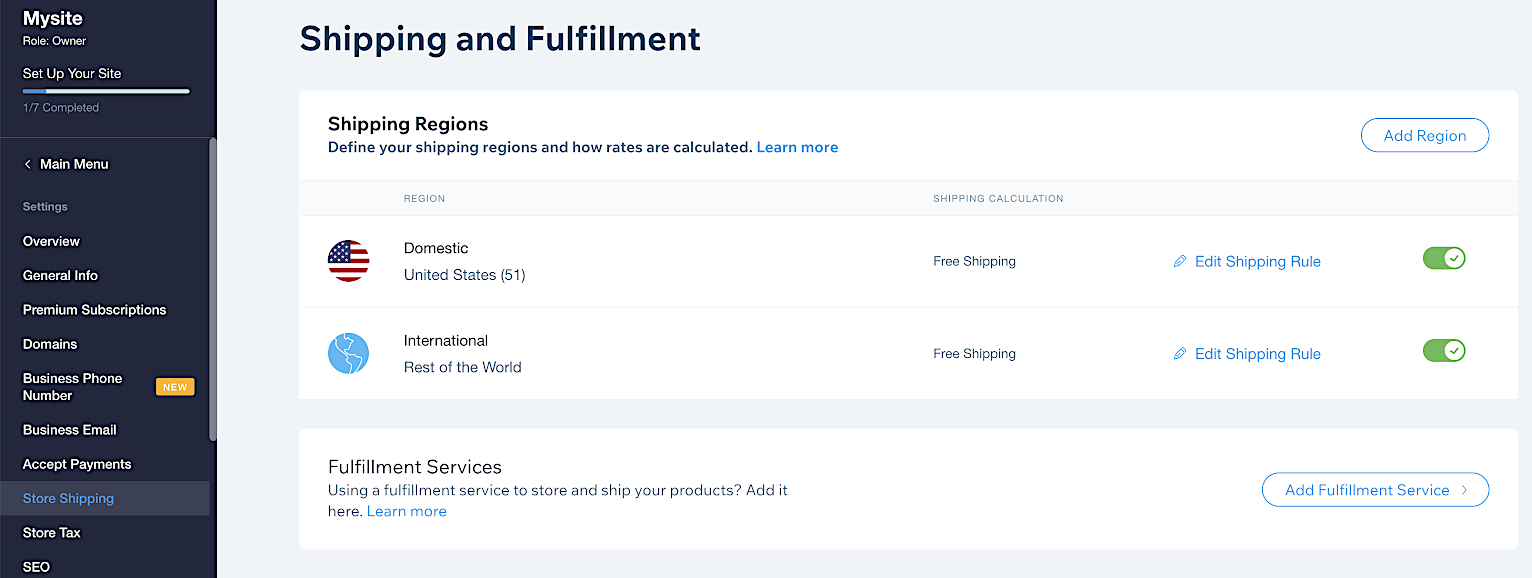
Task: Open the Store Tax settings page
Action: [x=52, y=533]
